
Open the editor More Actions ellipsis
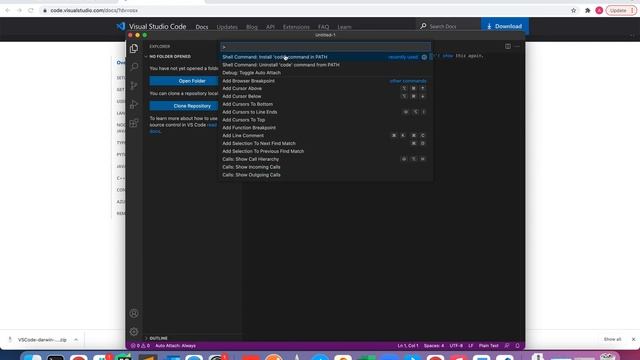[517, 47]
